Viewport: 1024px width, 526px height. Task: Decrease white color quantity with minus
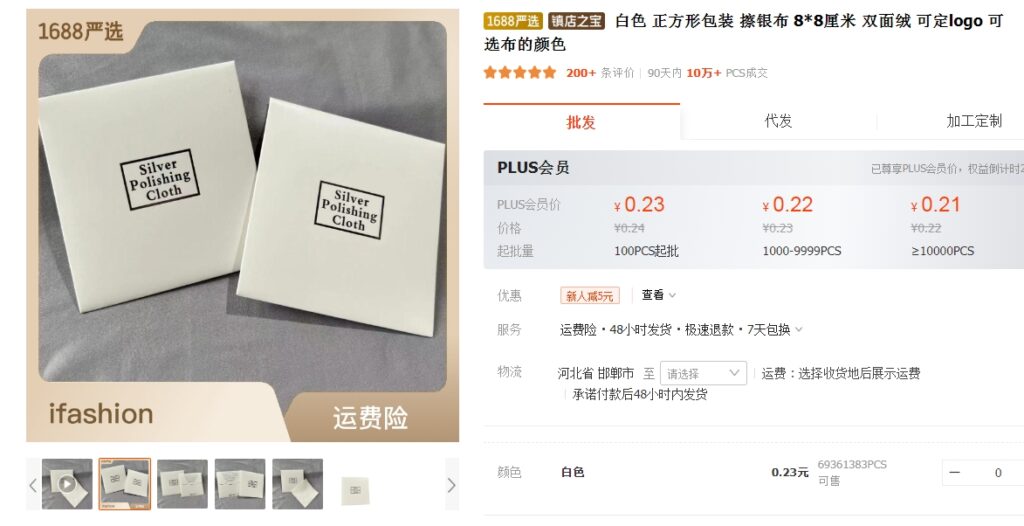click(x=955, y=472)
